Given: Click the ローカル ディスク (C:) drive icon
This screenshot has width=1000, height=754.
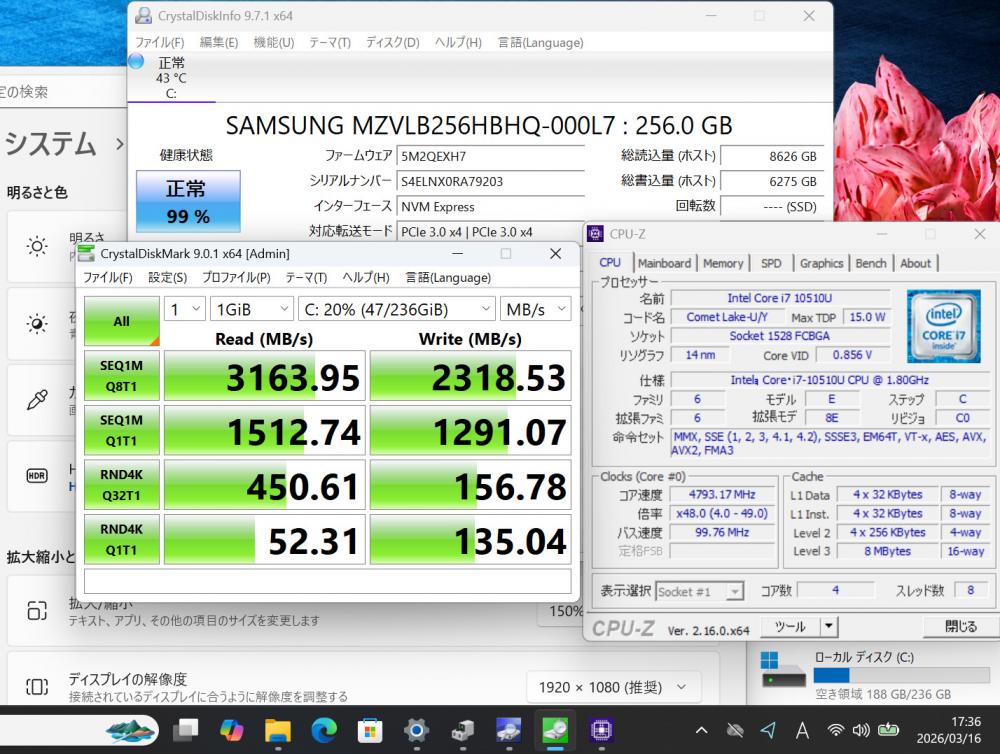Looking at the screenshot, I should pyautogui.click(x=783, y=669).
